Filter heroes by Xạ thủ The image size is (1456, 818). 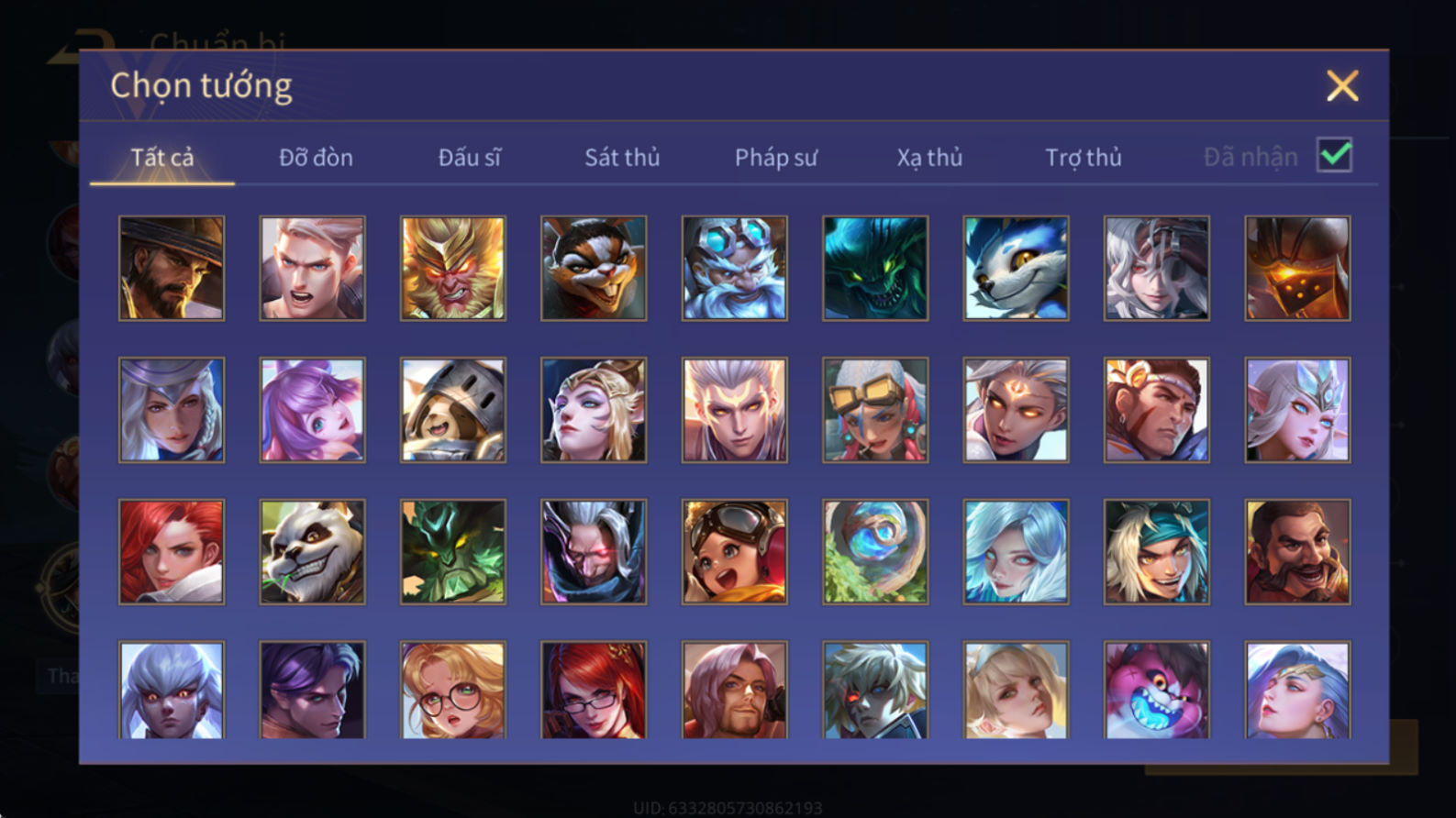click(x=929, y=158)
